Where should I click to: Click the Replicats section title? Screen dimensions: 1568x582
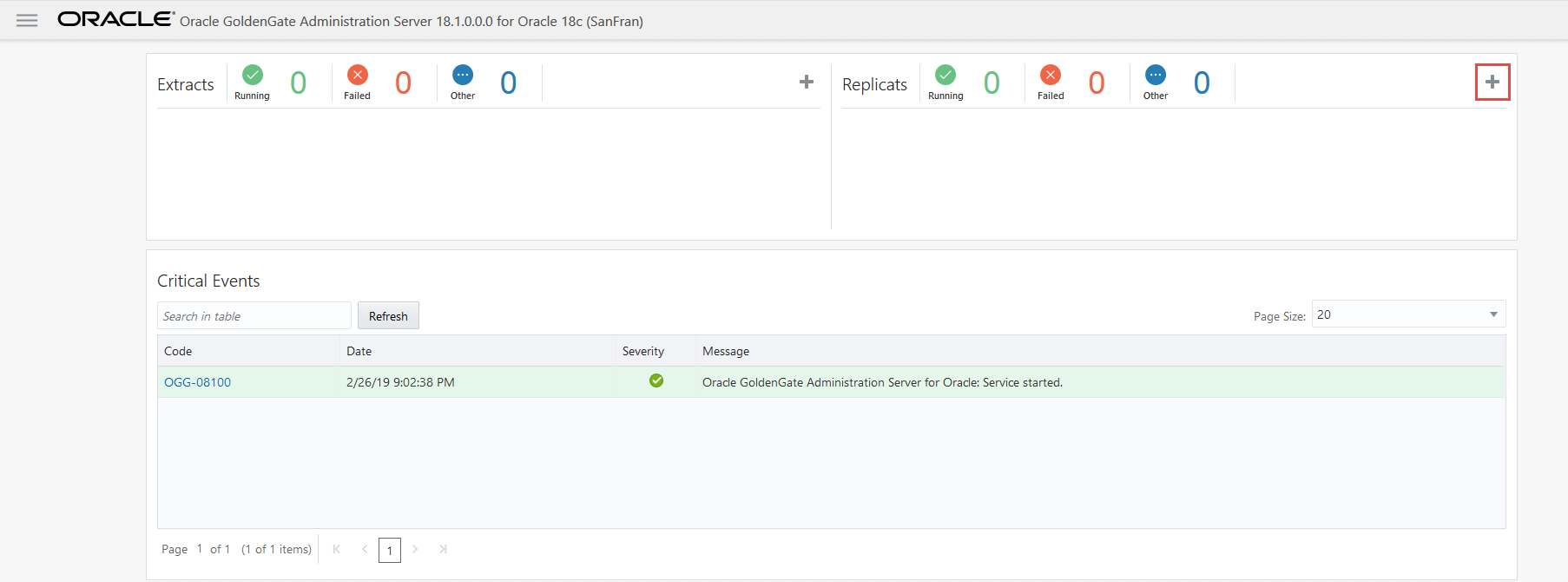pos(874,84)
